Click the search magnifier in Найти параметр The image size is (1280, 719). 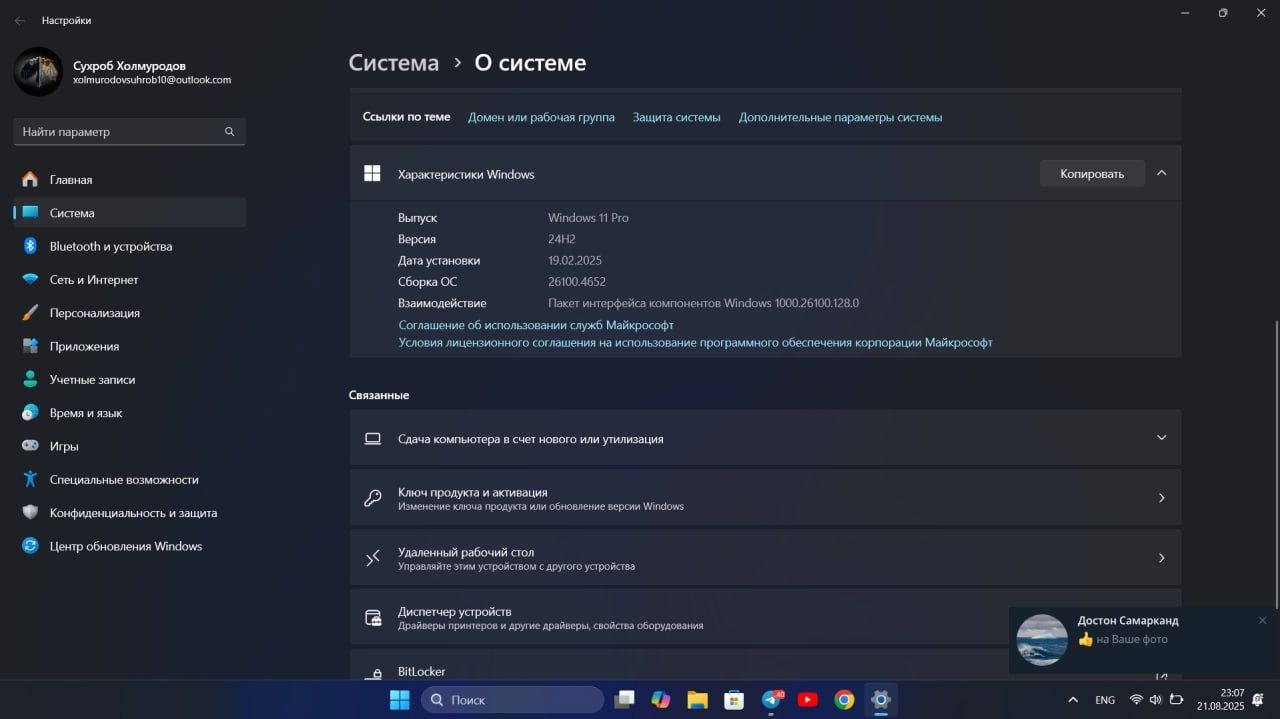229,131
